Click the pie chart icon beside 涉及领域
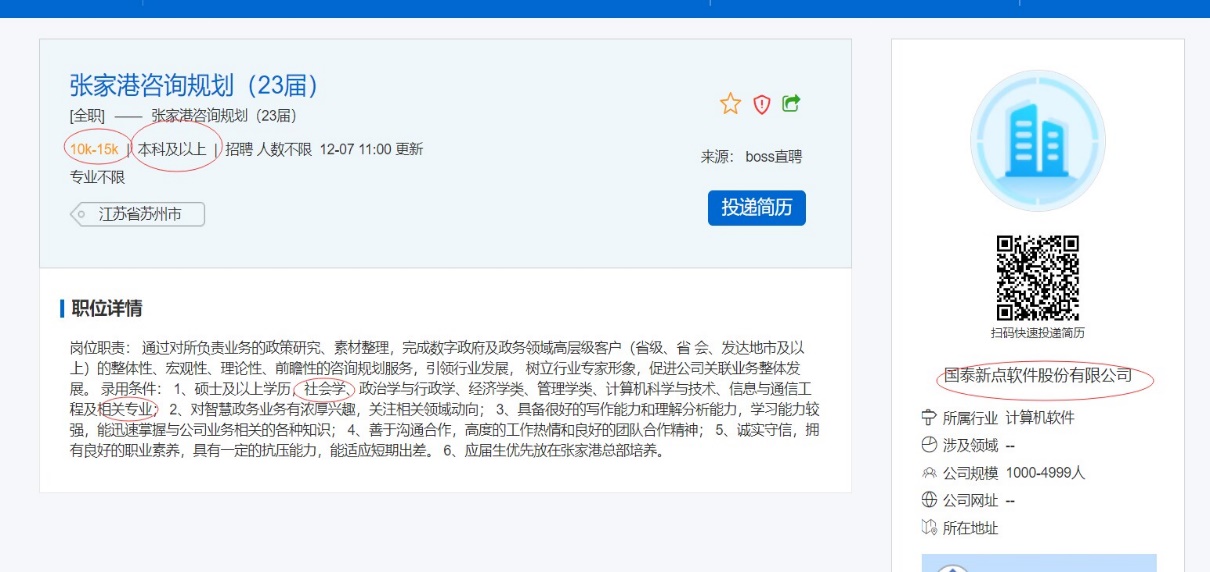 pos(928,446)
